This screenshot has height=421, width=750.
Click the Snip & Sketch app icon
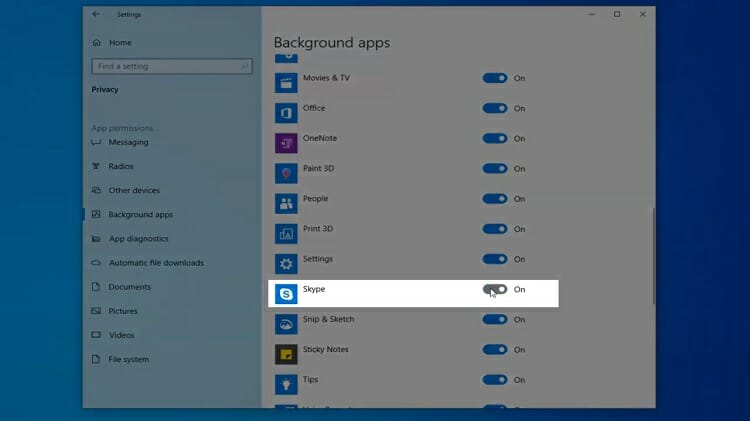tap(286, 324)
